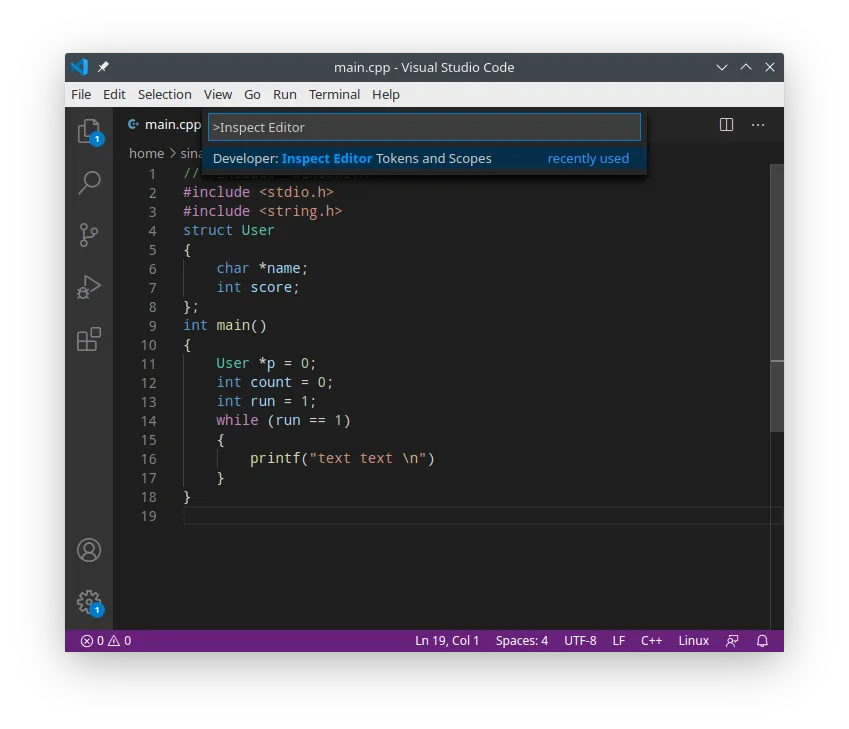Click the home breadcrumb segment
This screenshot has height=729, width=849.
pos(146,154)
